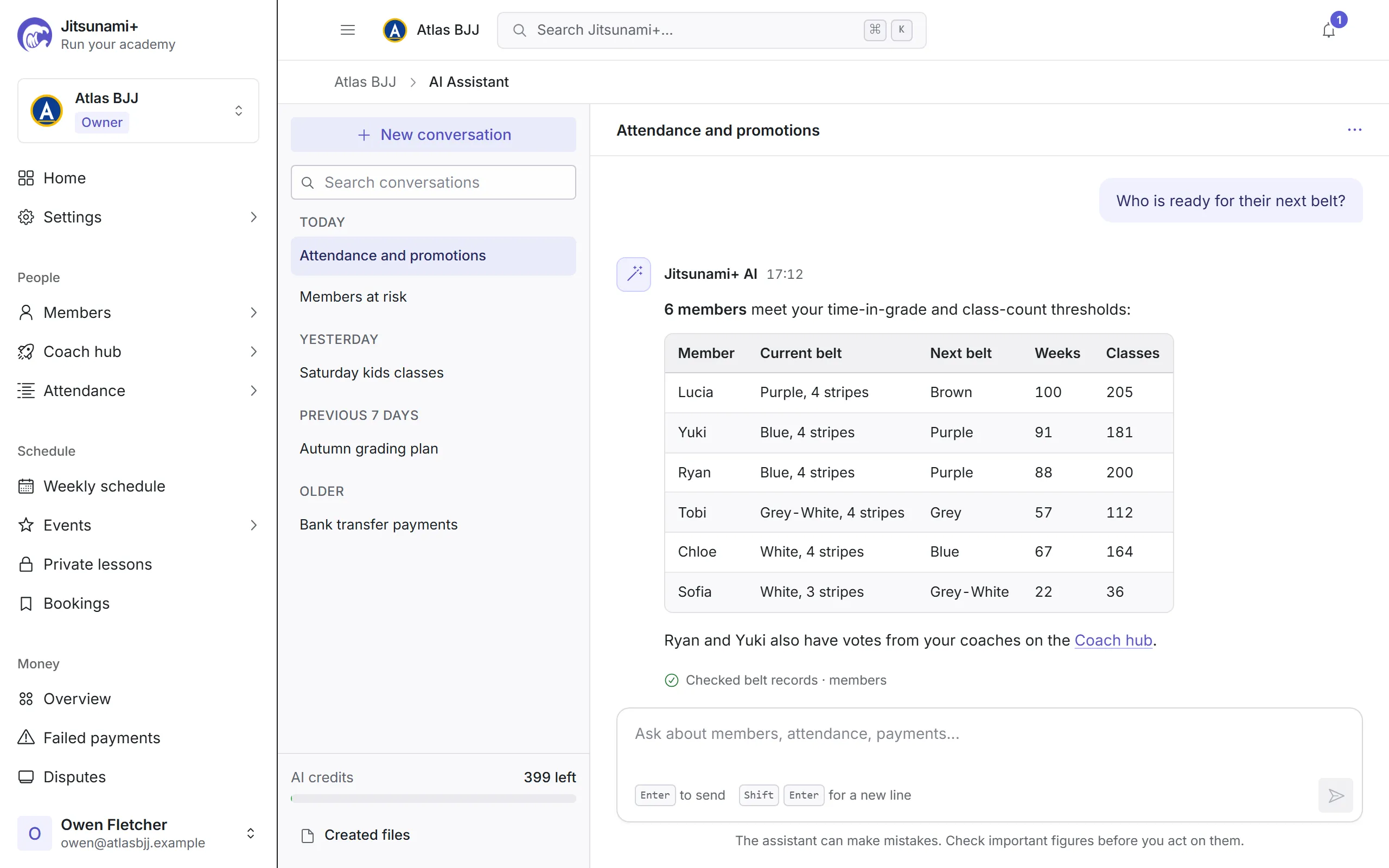Screen dimensions: 1389x868
Task: Select the Attendance and promotions conversation
Action: (434, 256)
